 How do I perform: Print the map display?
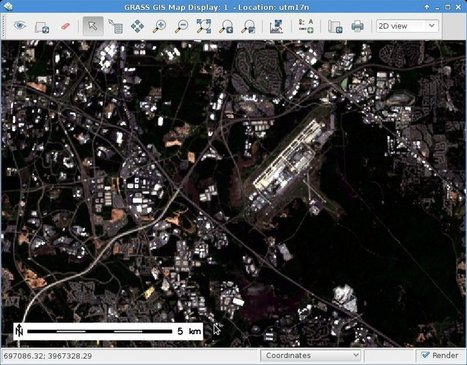pos(357,26)
